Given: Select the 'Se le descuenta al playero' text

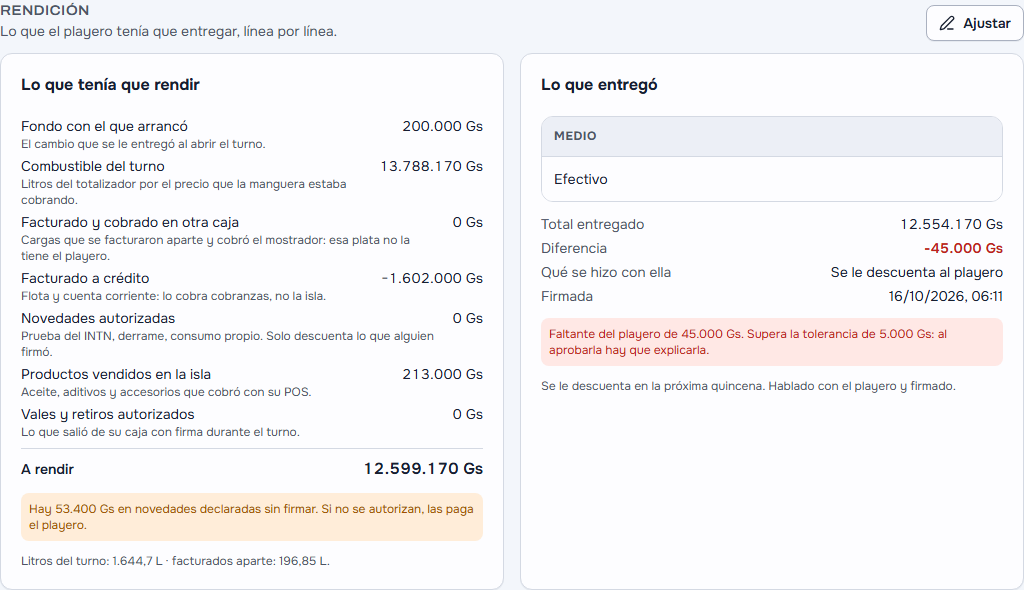Looking at the screenshot, I should 916,272.
